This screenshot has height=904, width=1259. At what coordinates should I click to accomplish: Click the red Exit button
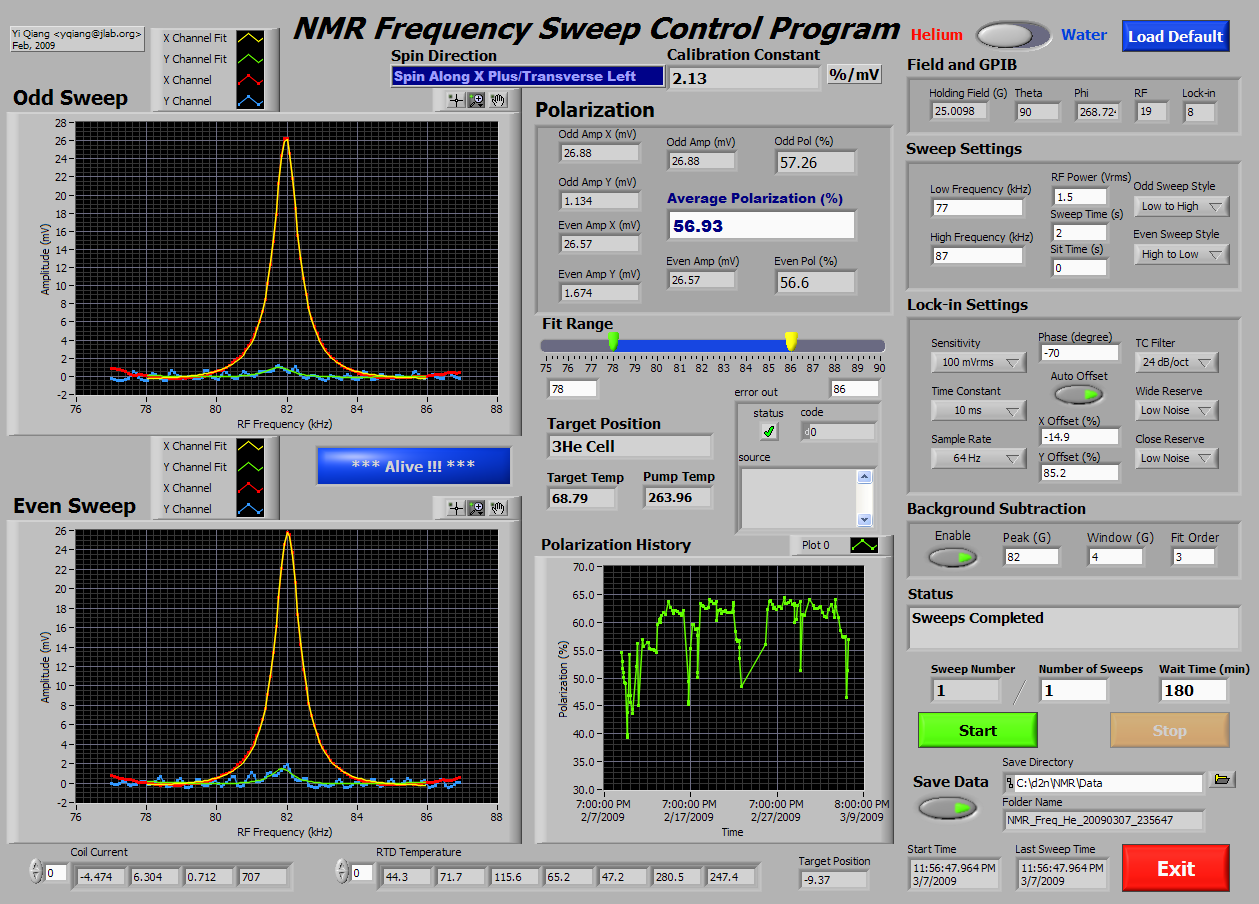pos(1176,868)
